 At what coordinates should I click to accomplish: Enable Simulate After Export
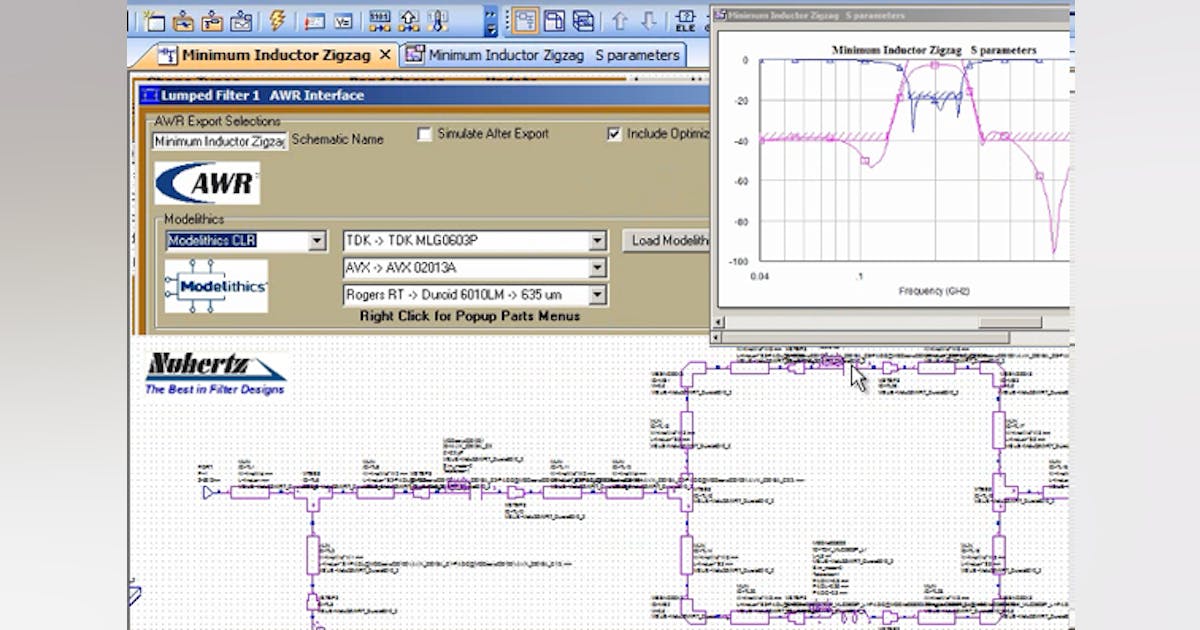click(424, 133)
